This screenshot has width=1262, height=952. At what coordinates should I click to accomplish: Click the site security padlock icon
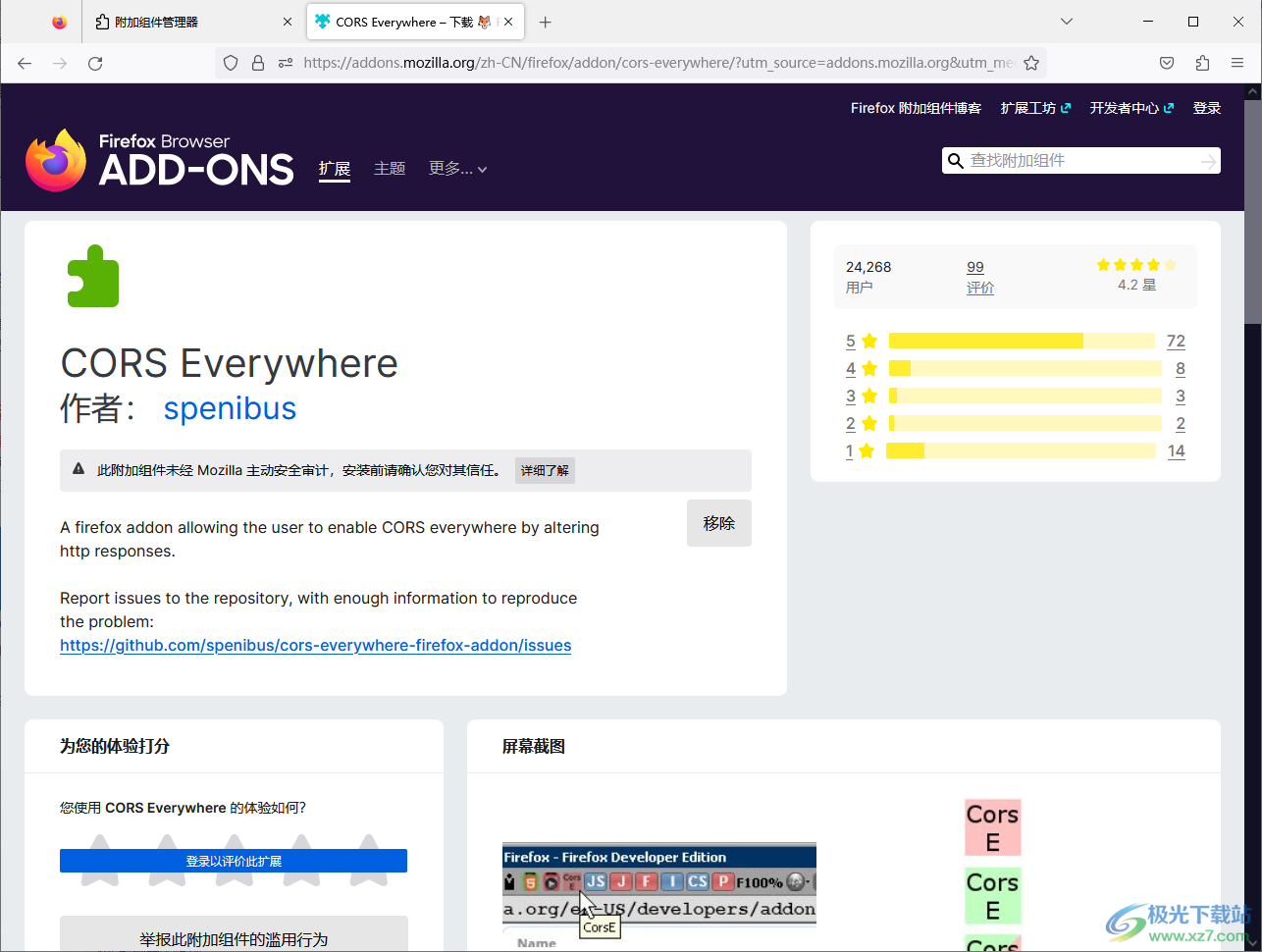tap(258, 63)
